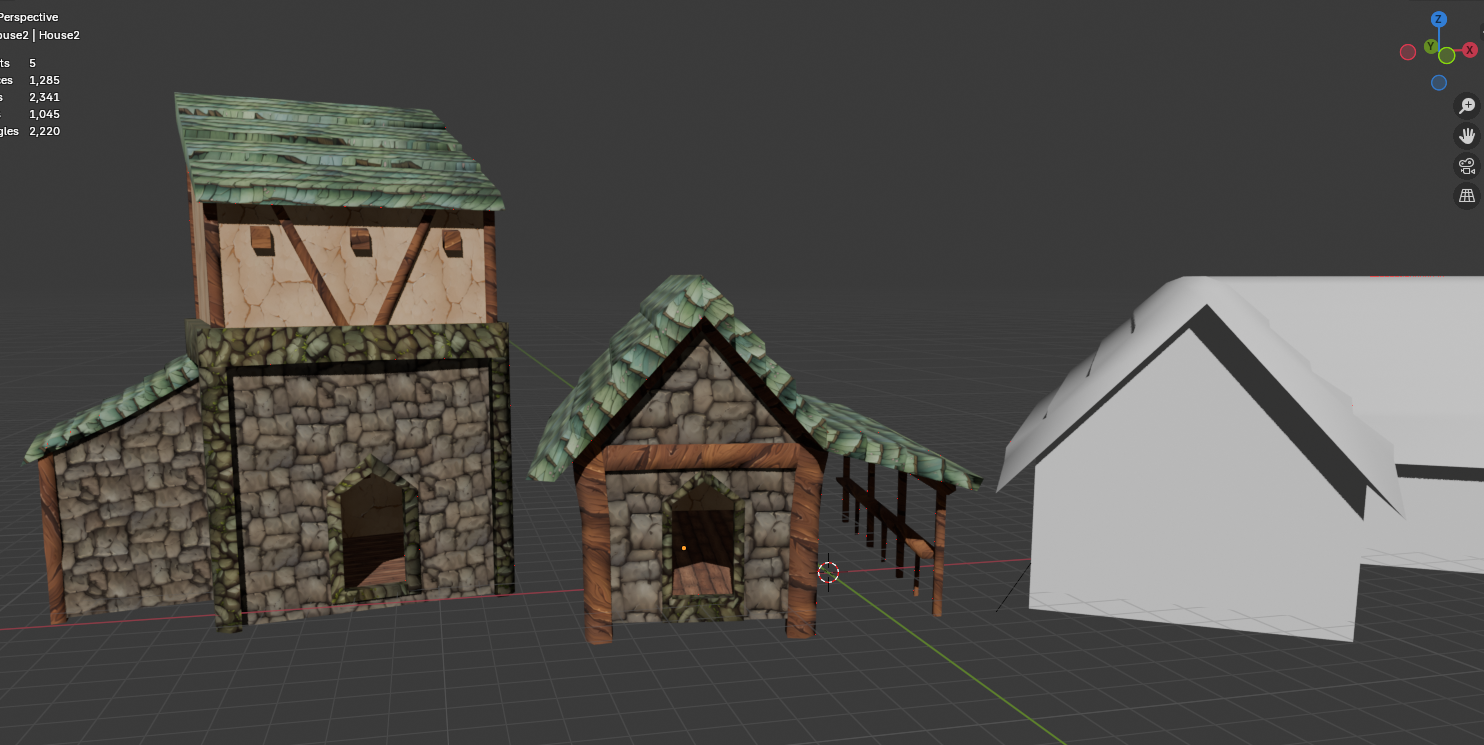Click the hand pan view icon

click(x=1467, y=136)
